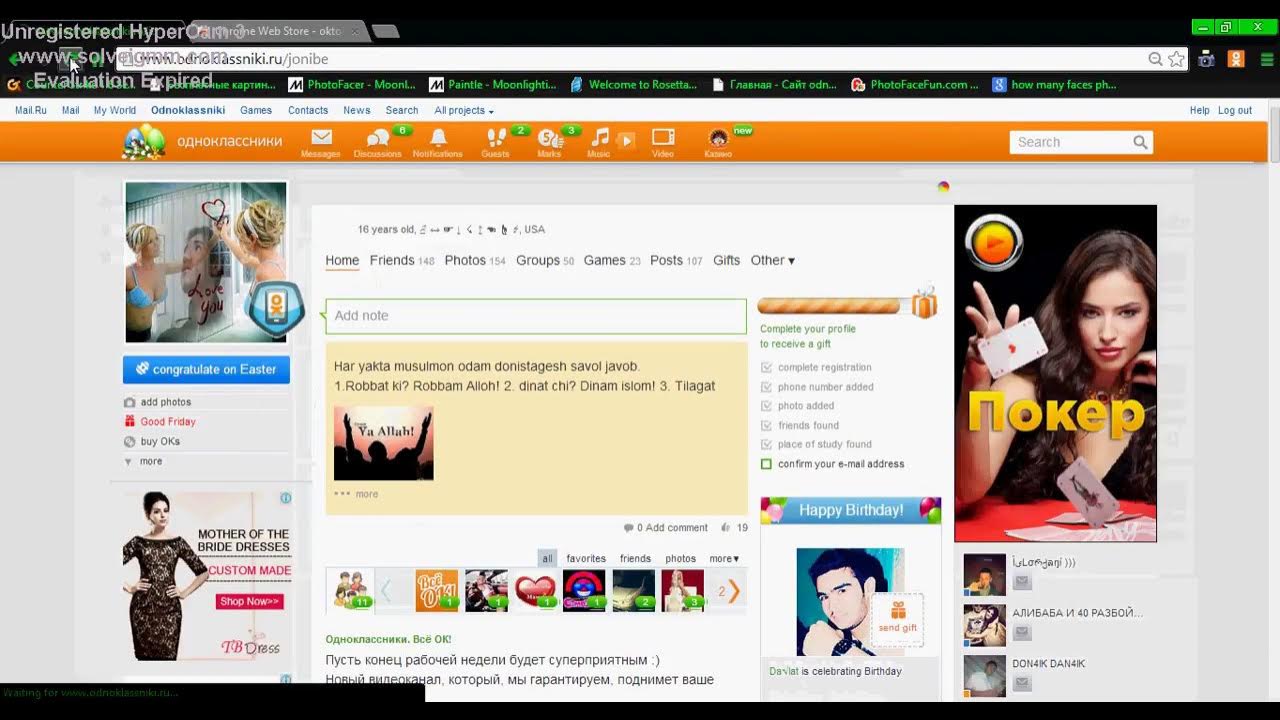Click the search magnifier in orange bar
This screenshot has width=1280, height=720.
(1140, 142)
